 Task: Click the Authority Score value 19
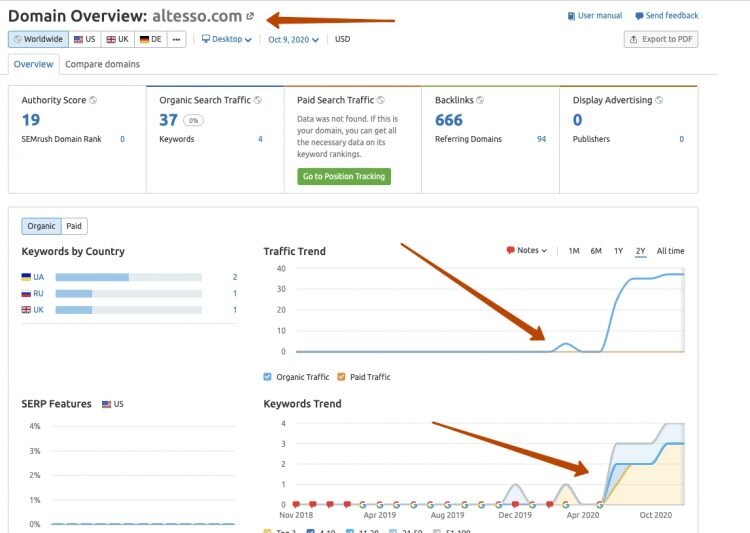click(31, 120)
